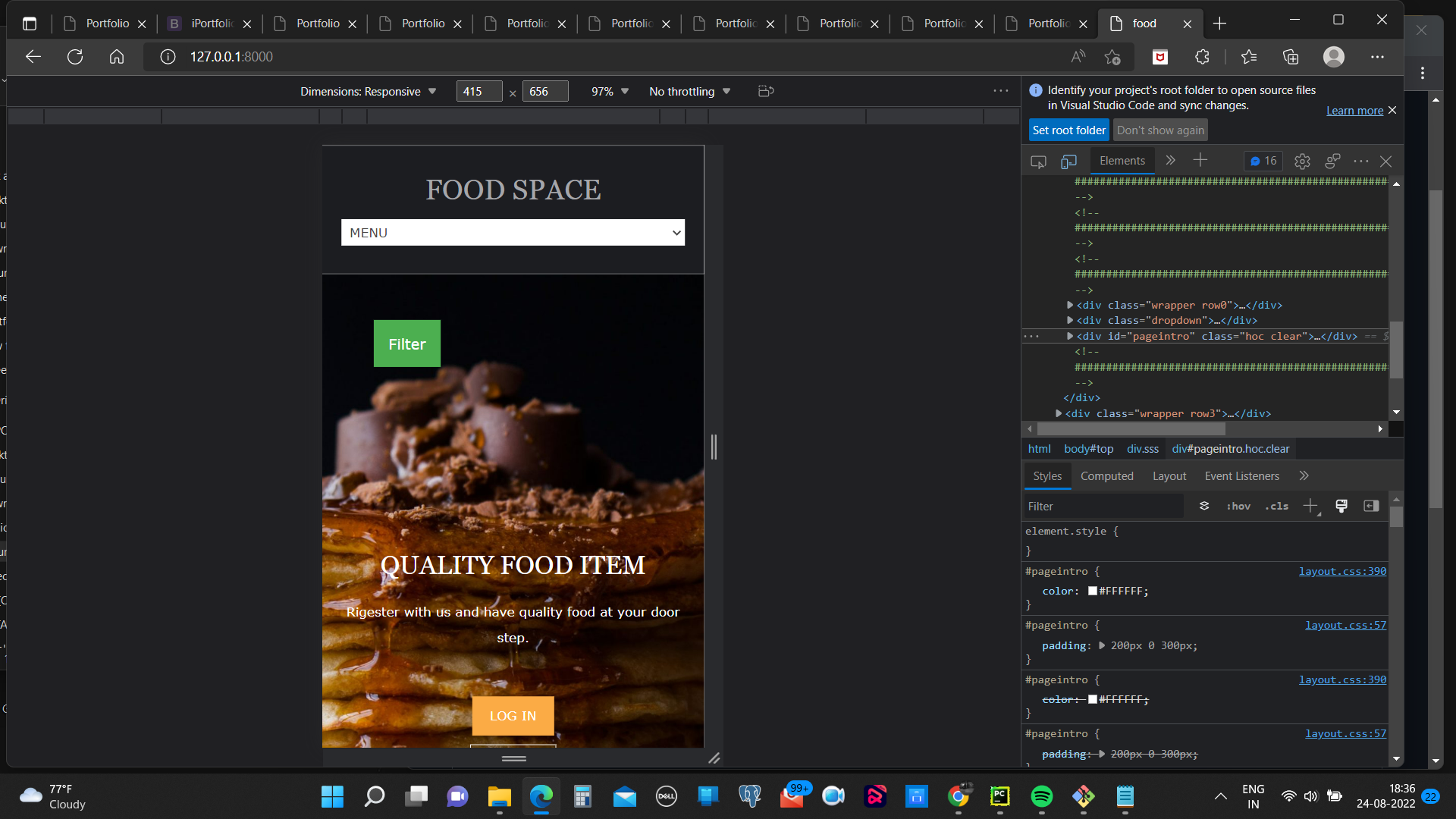The image size is (1456, 819).
Task: Toggle element classes with .cls
Action: click(1276, 506)
